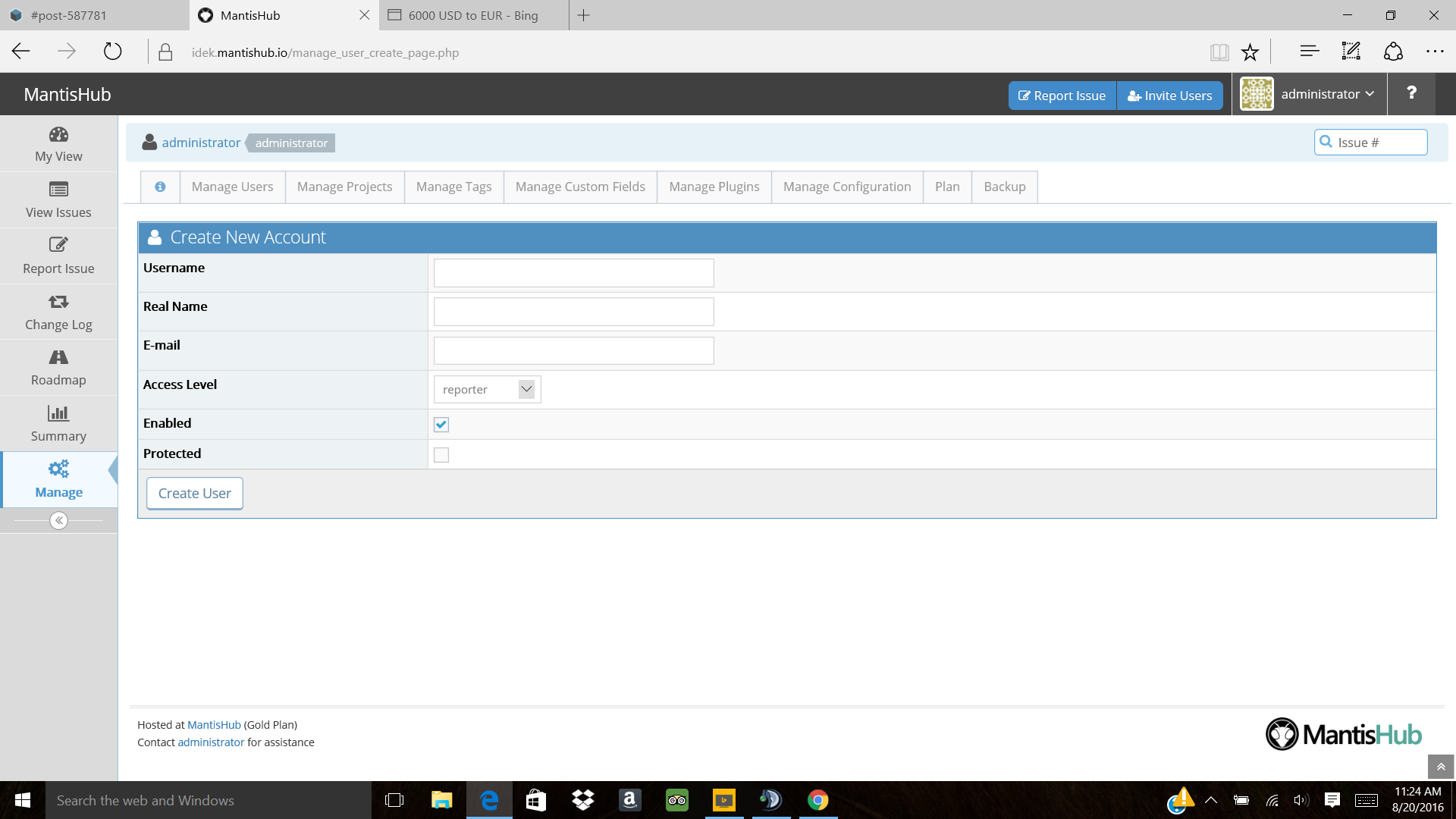Open Summary chart icon

click(58, 413)
